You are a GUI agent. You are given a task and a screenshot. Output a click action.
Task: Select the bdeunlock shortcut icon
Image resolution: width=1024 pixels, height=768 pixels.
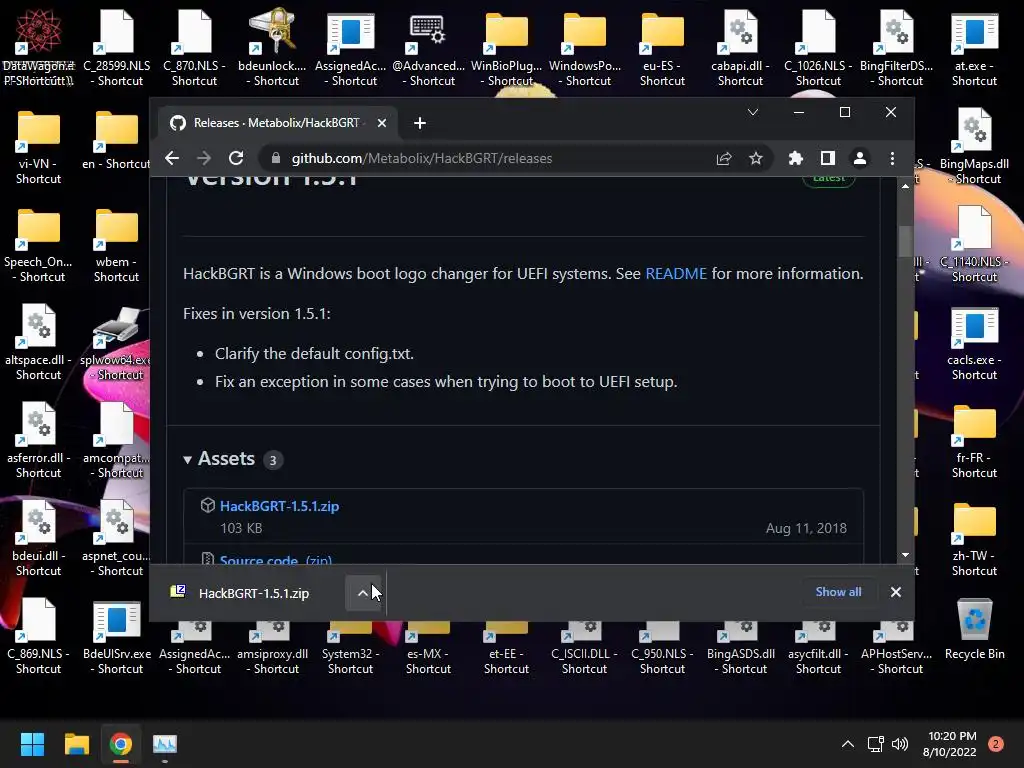[x=272, y=48]
